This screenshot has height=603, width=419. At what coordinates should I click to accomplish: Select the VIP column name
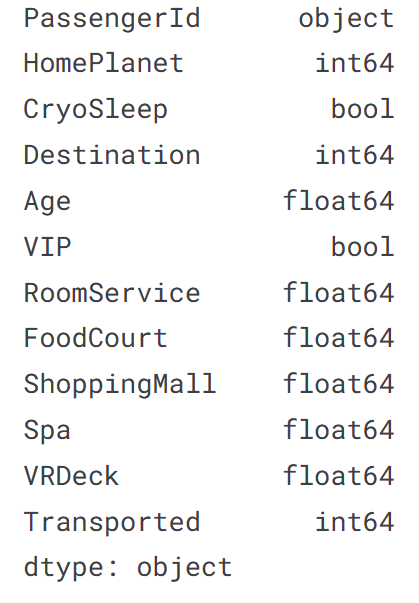tap(47, 247)
